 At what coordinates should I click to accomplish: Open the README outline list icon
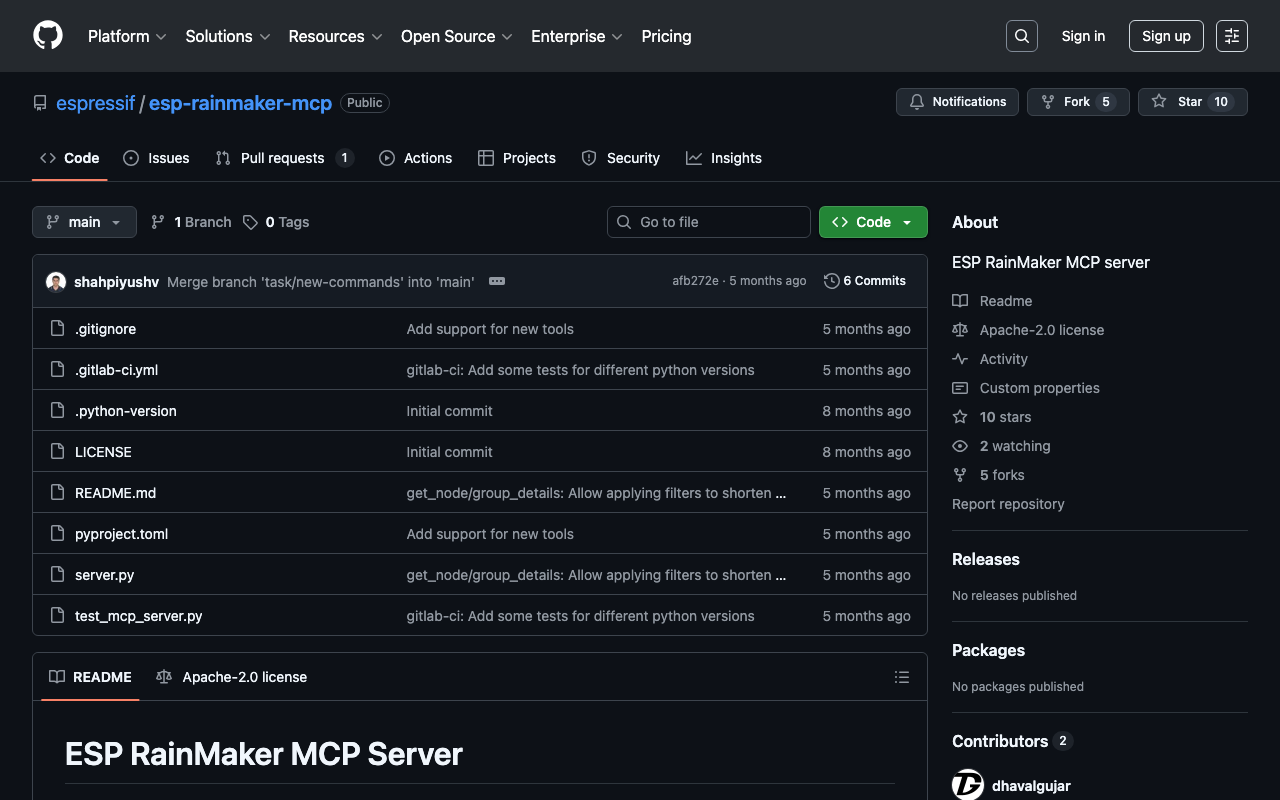click(x=901, y=677)
